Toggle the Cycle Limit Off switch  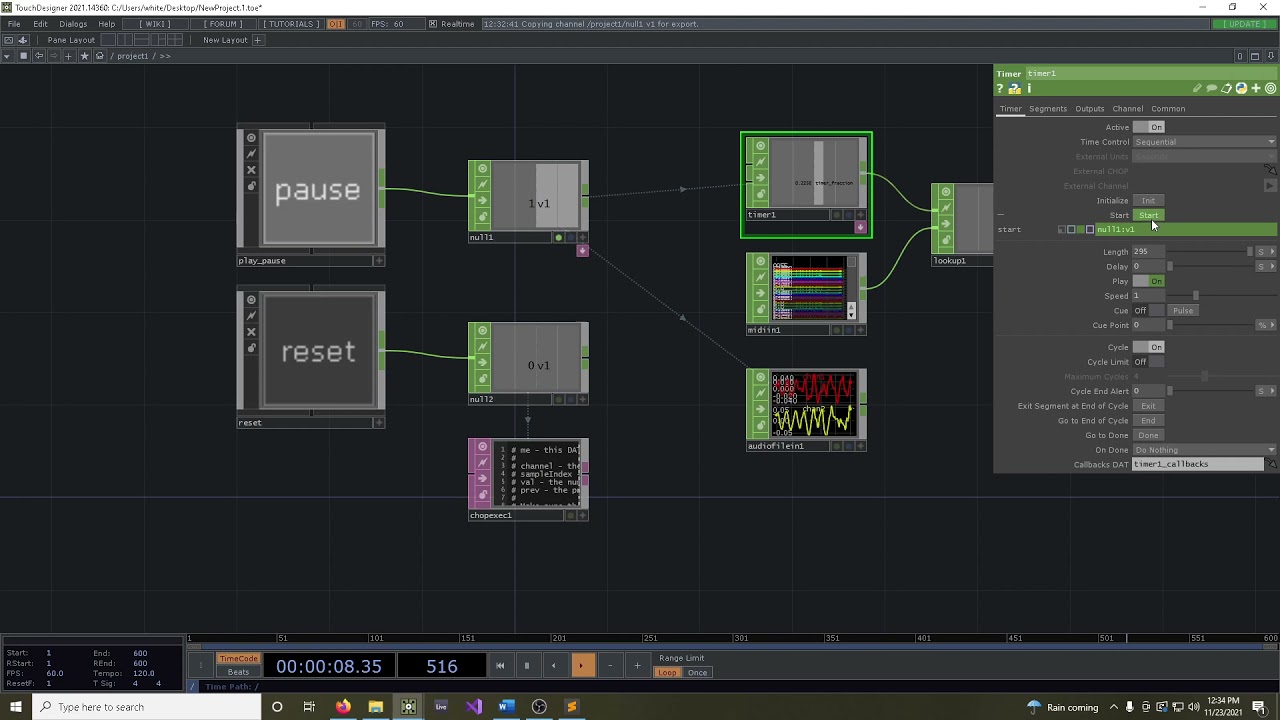click(1149, 362)
